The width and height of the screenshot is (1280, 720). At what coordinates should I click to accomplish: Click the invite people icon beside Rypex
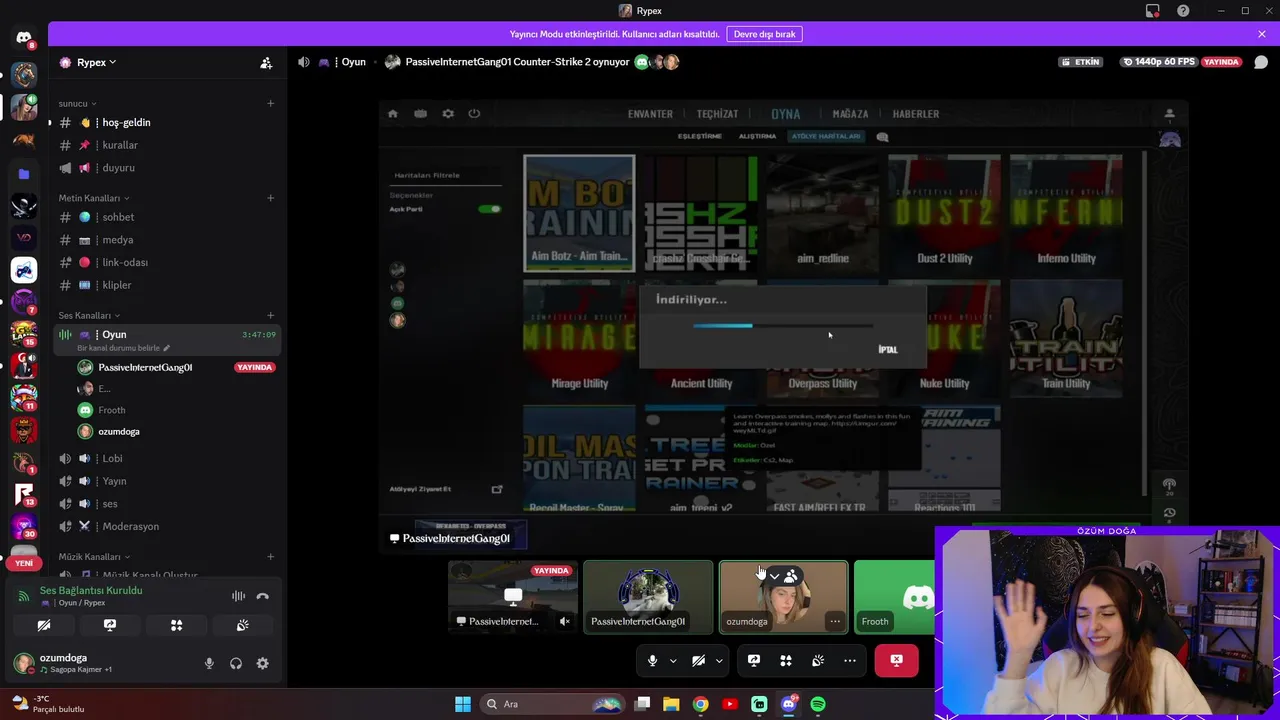(x=266, y=62)
